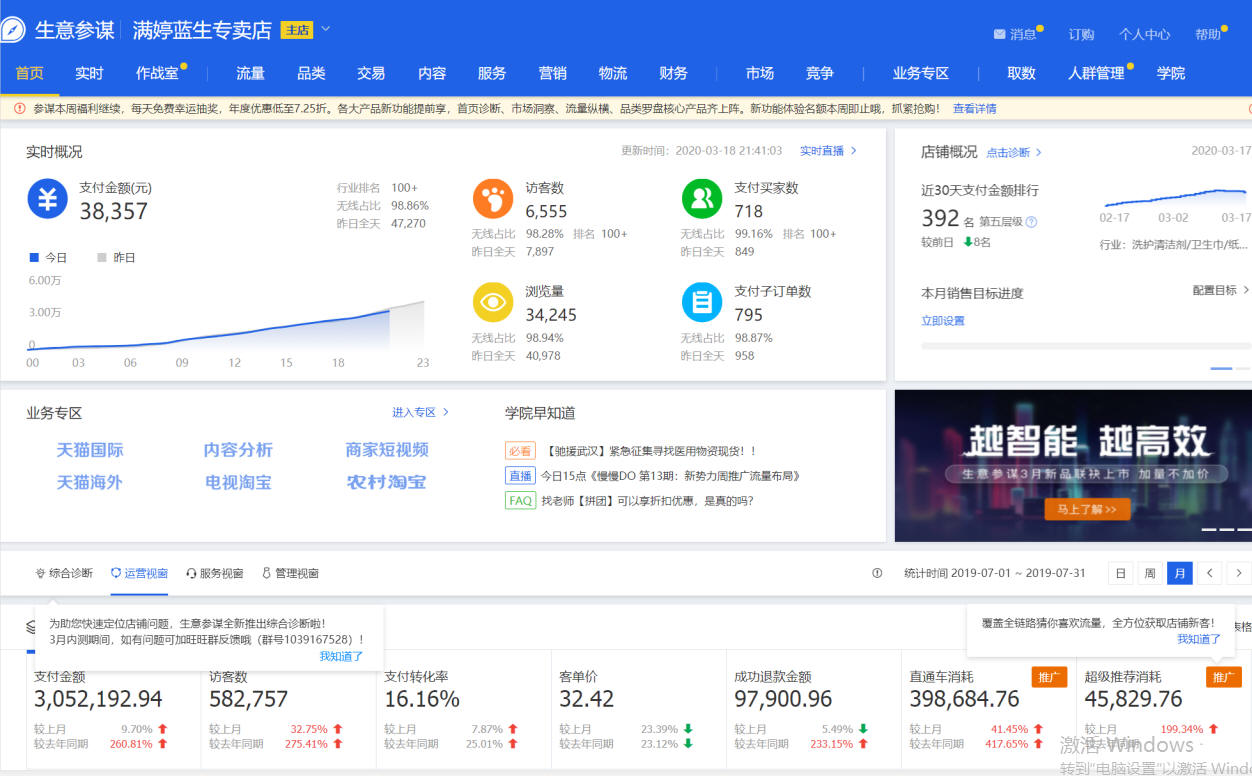Click the green 支付买家数 icon
1252x776 pixels.
point(702,199)
